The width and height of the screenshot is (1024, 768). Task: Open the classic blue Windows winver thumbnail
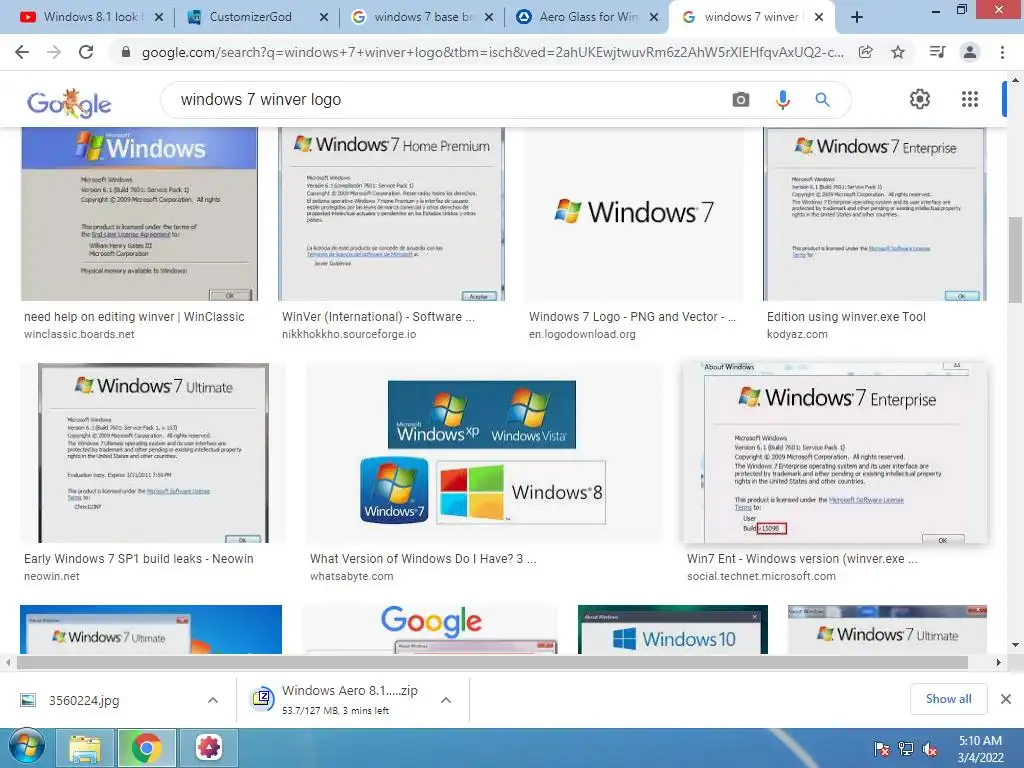pos(139,214)
